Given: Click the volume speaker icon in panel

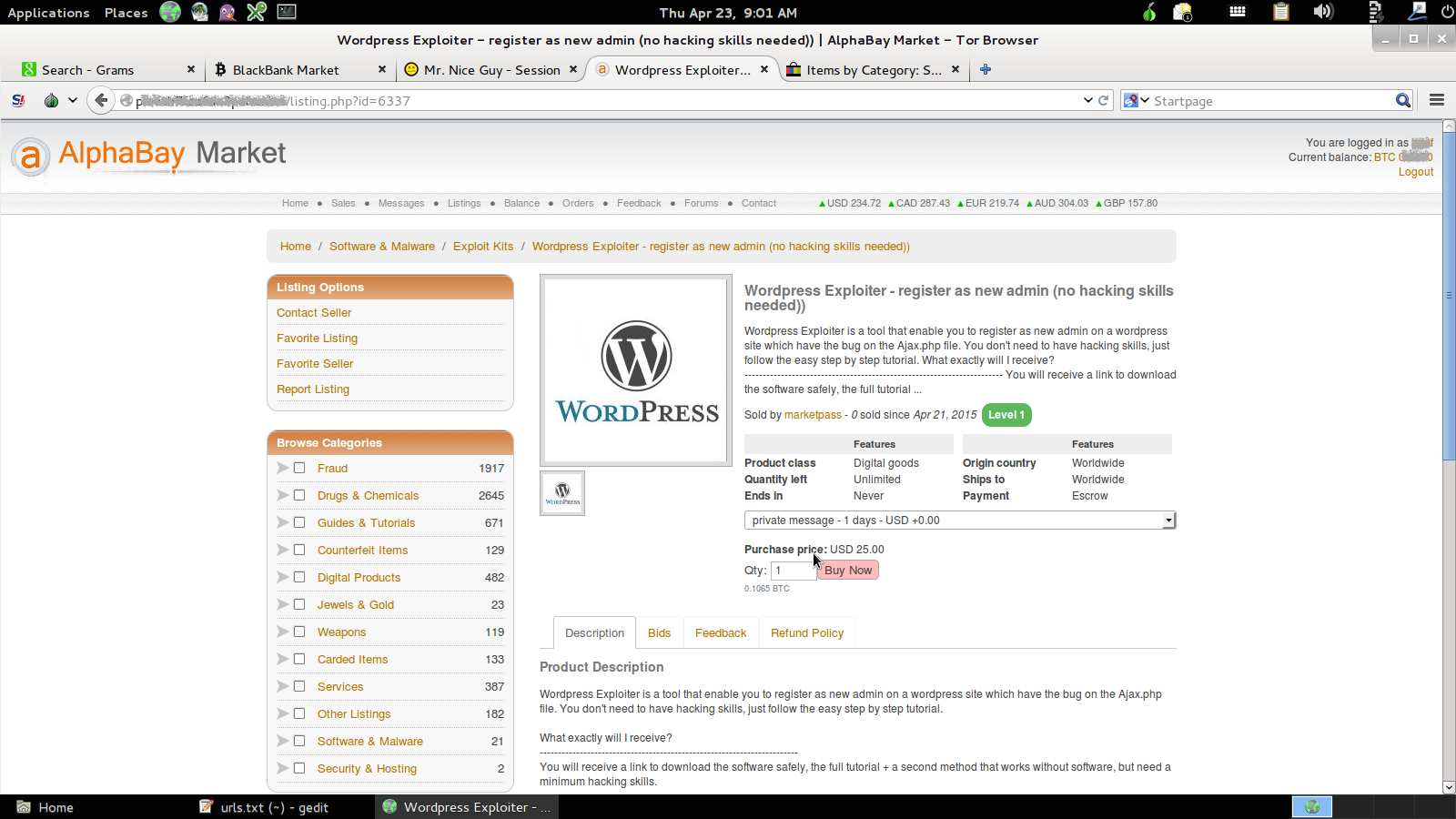Looking at the screenshot, I should click(1323, 12).
